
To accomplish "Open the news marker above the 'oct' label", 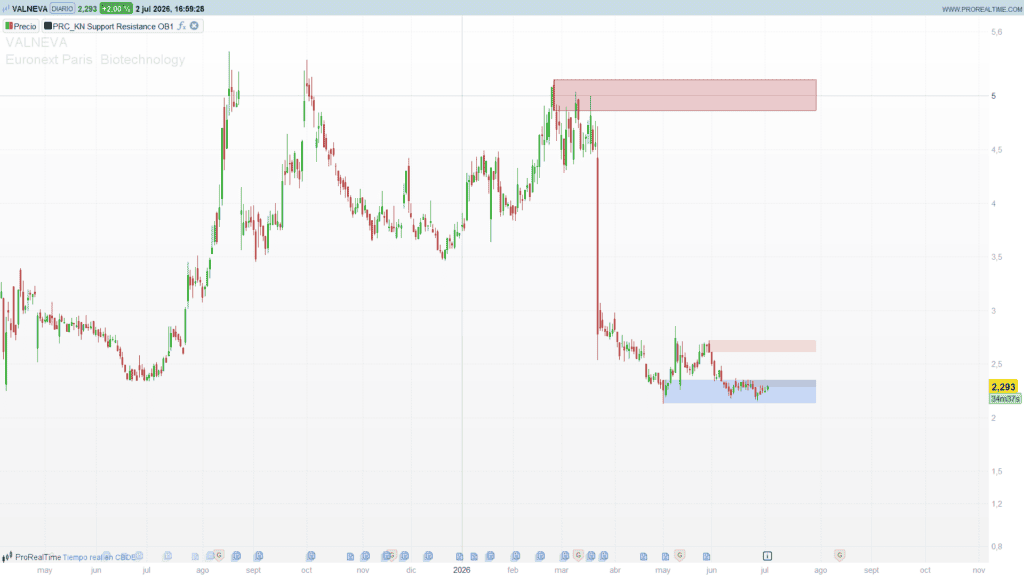I will point(311,556).
